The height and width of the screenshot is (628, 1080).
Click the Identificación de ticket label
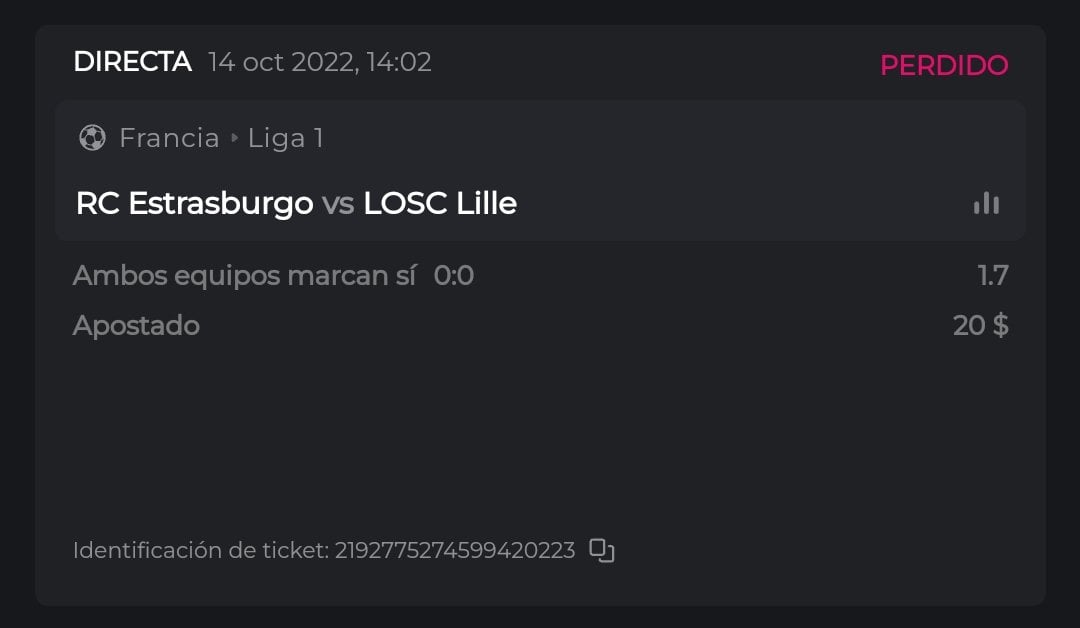[200, 550]
